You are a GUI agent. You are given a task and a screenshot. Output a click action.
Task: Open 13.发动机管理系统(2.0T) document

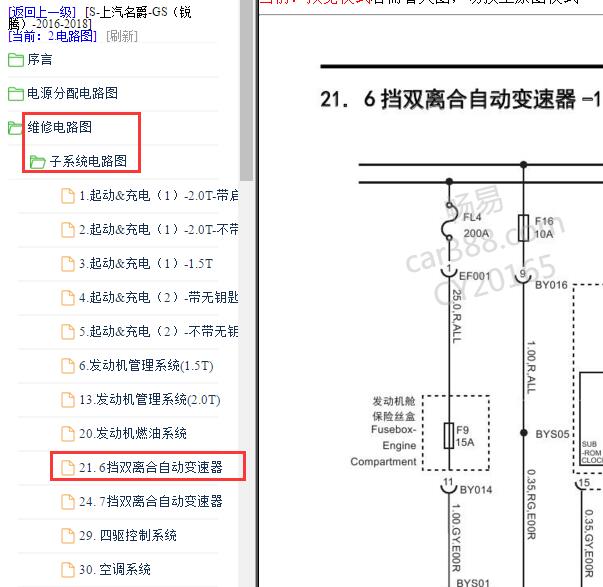[150, 399]
